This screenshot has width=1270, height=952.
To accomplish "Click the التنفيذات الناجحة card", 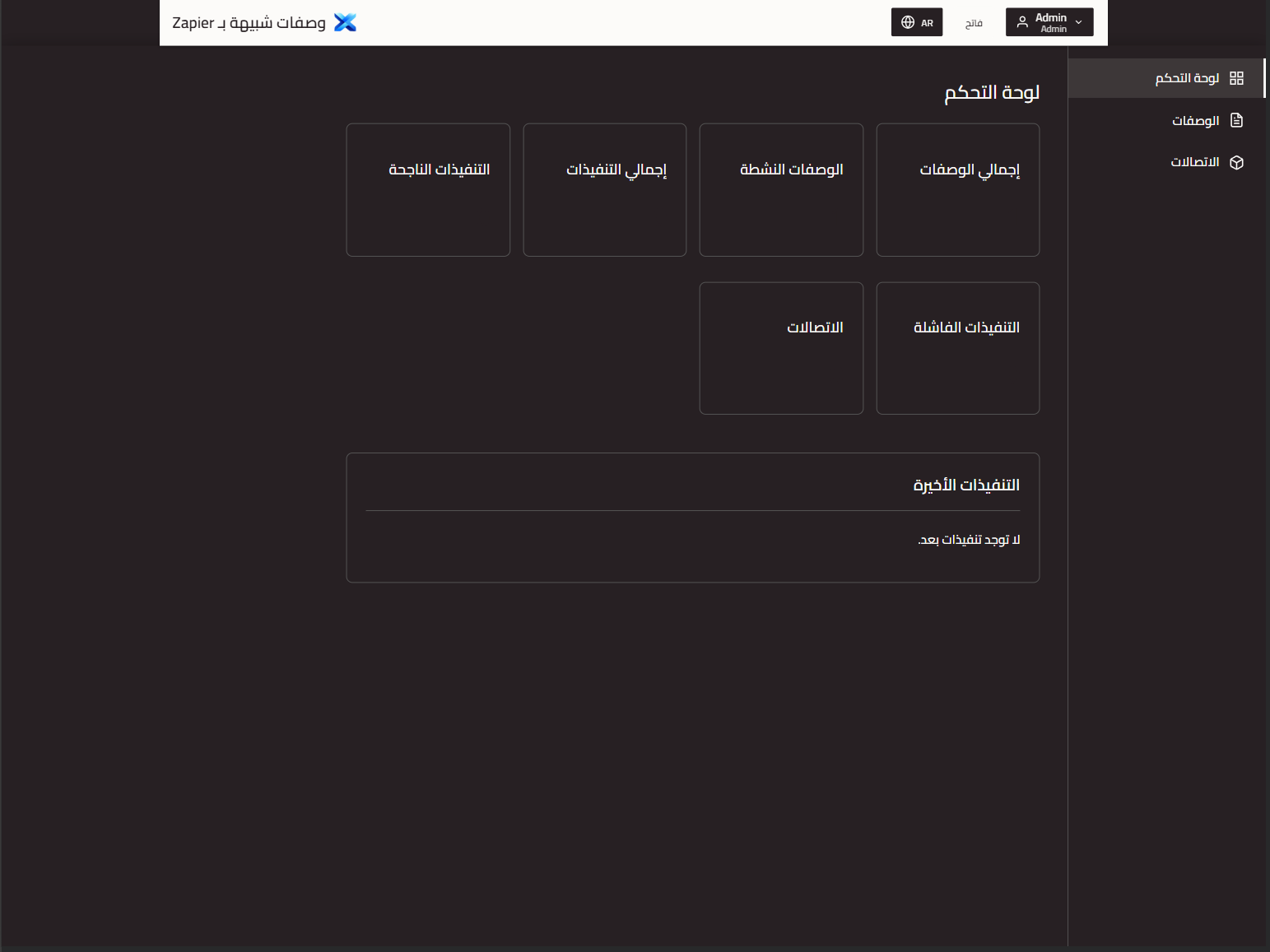I will click(428, 189).
